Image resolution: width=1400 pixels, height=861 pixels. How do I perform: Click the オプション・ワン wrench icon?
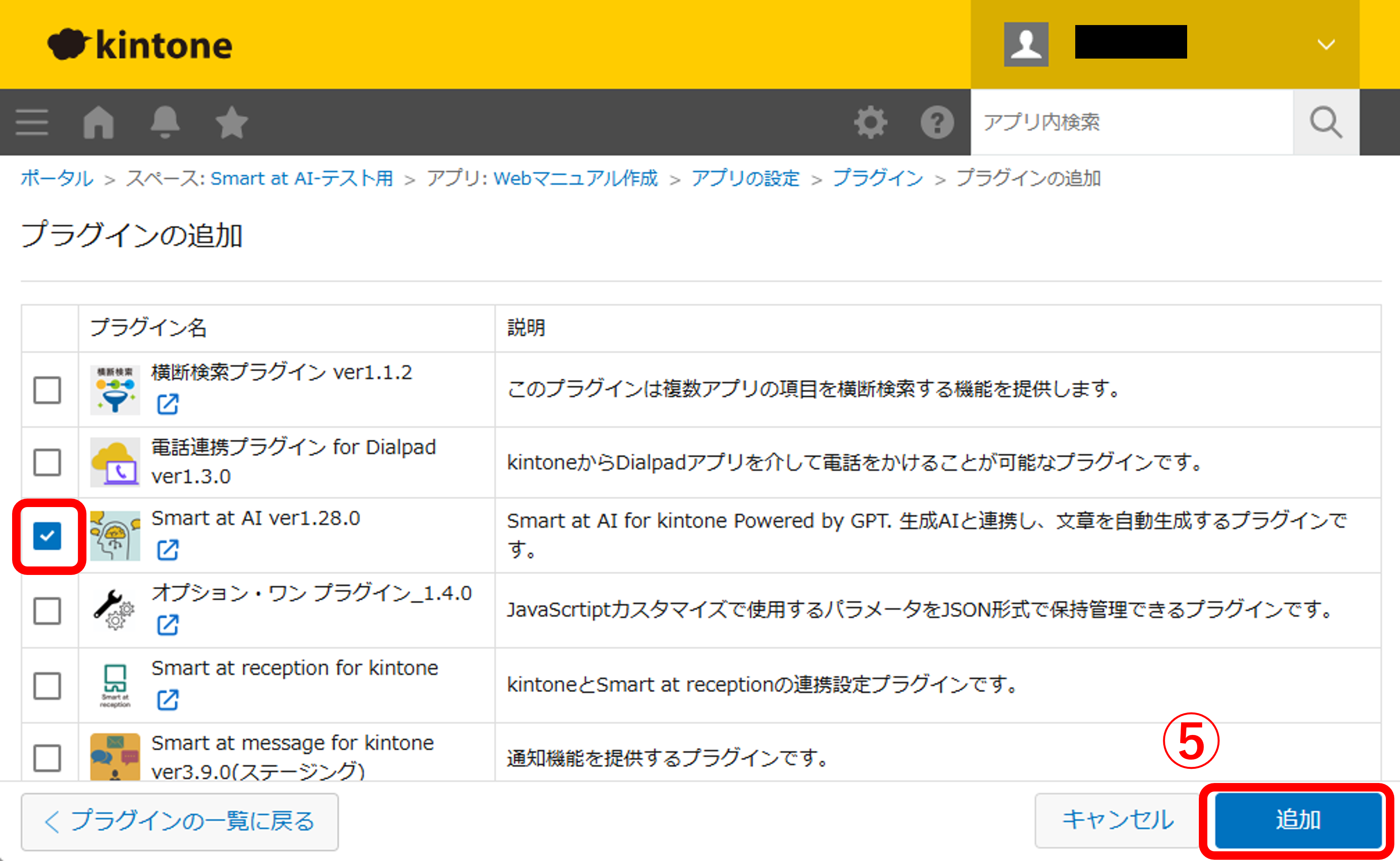point(115,610)
